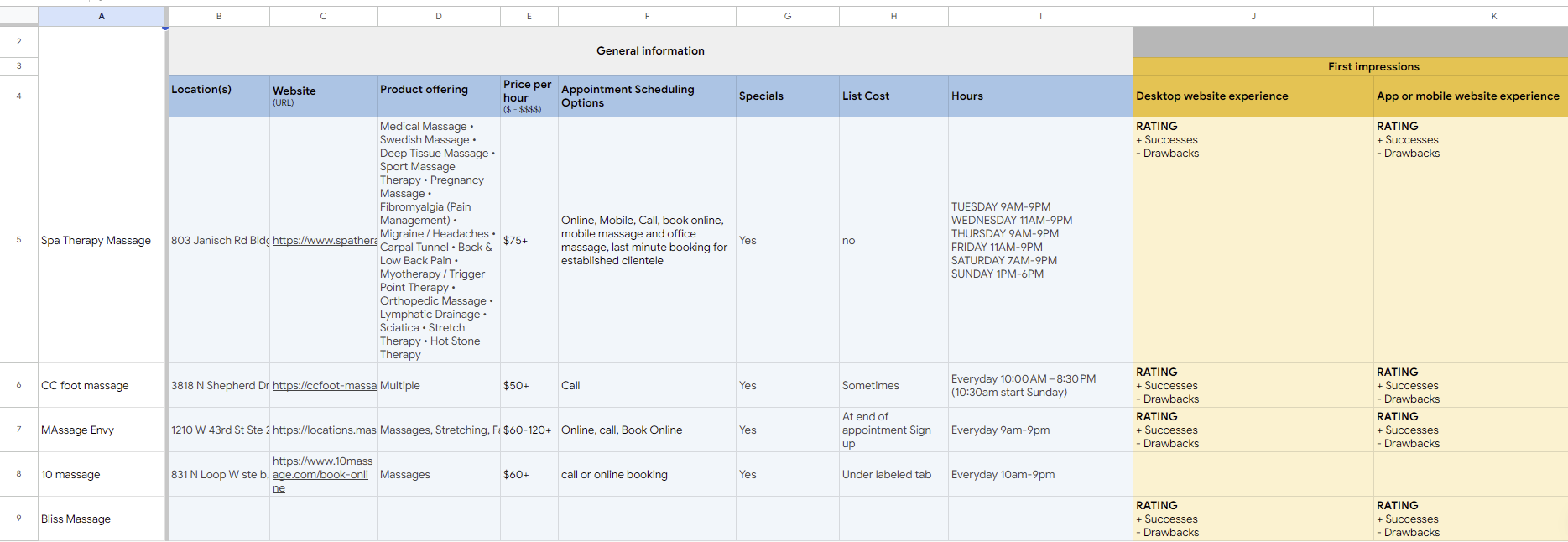Click the Online, call, Book Online cell

[x=647, y=430]
